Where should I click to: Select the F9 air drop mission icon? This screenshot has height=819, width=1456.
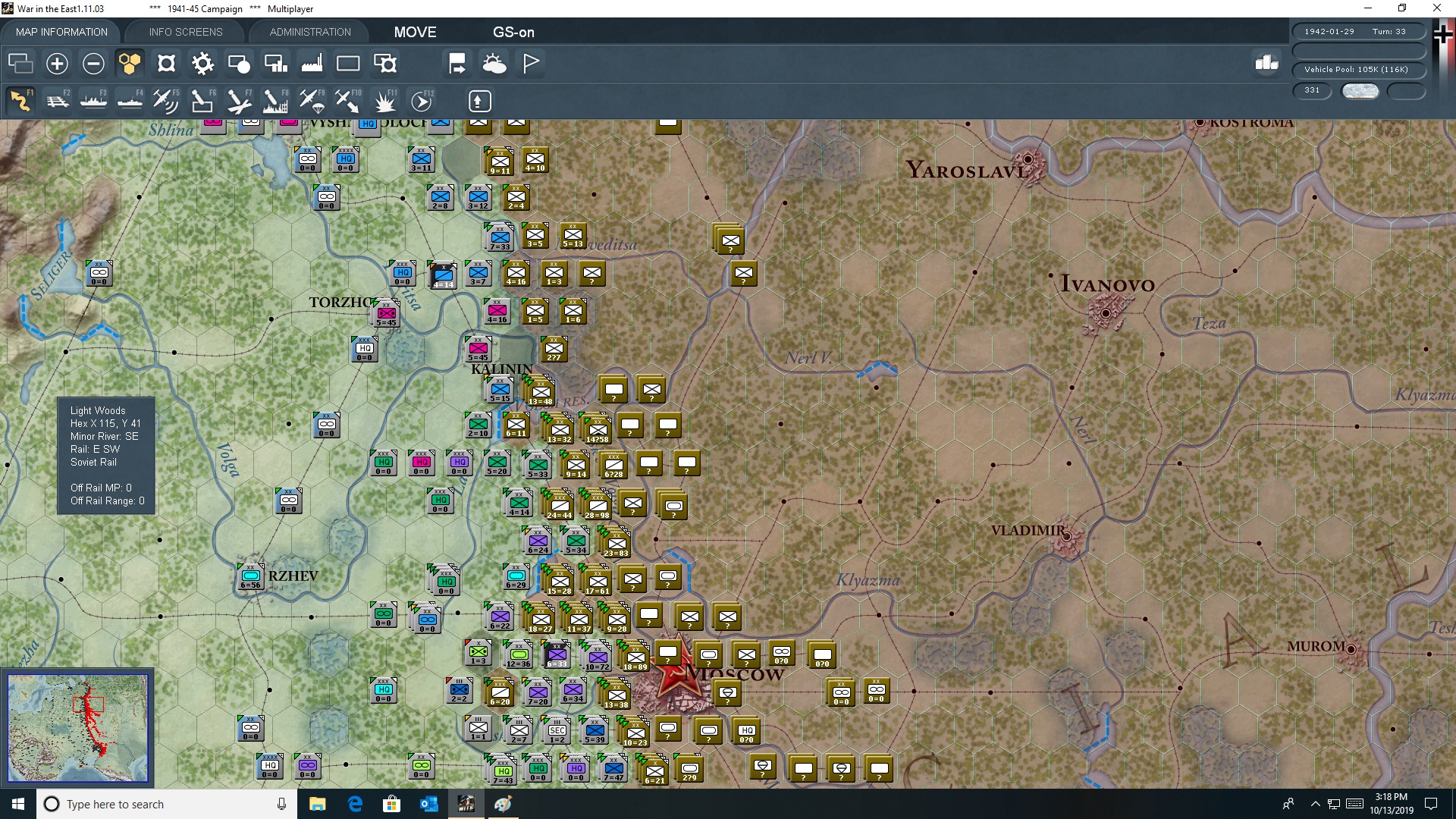(x=311, y=101)
